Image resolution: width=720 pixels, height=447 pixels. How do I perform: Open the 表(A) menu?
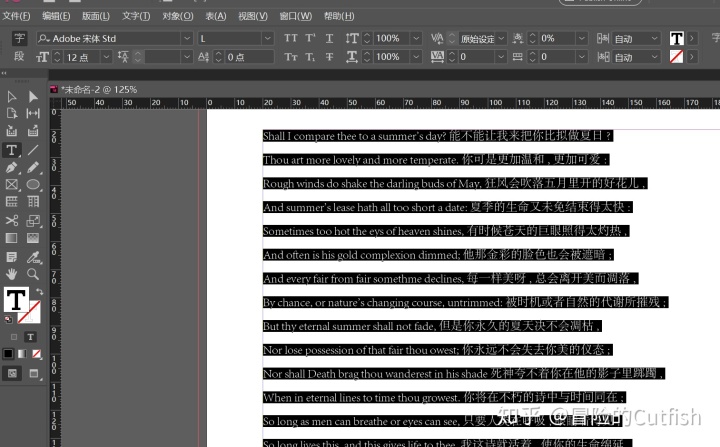216,16
